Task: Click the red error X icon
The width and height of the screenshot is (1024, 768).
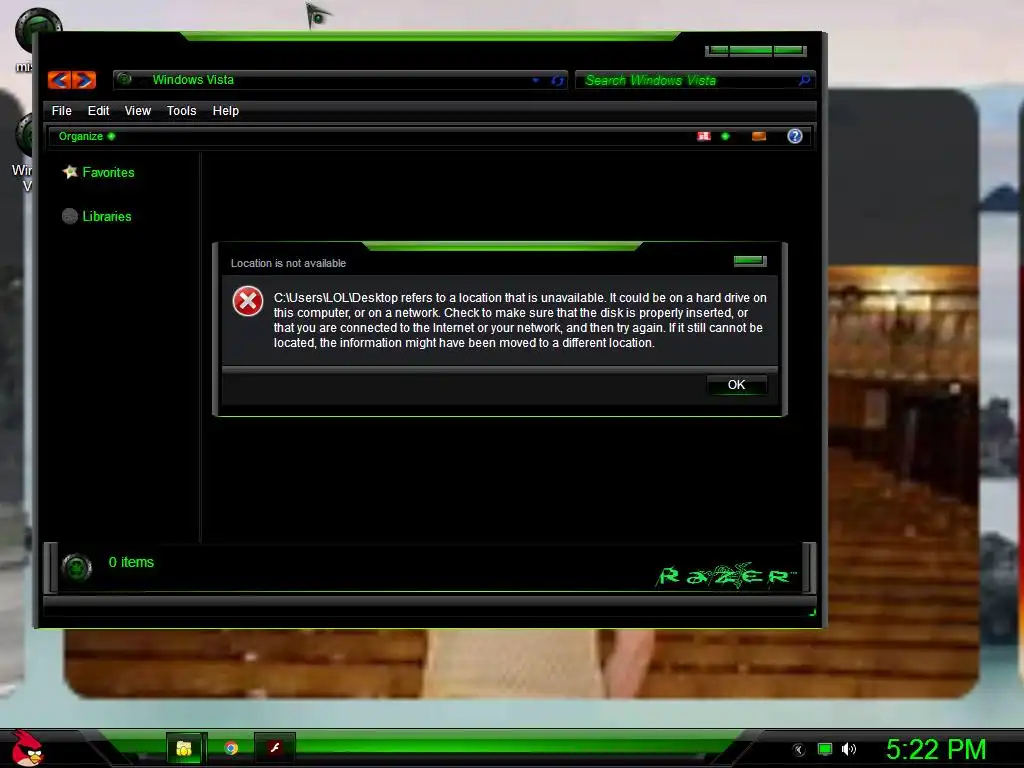Action: pyautogui.click(x=248, y=301)
